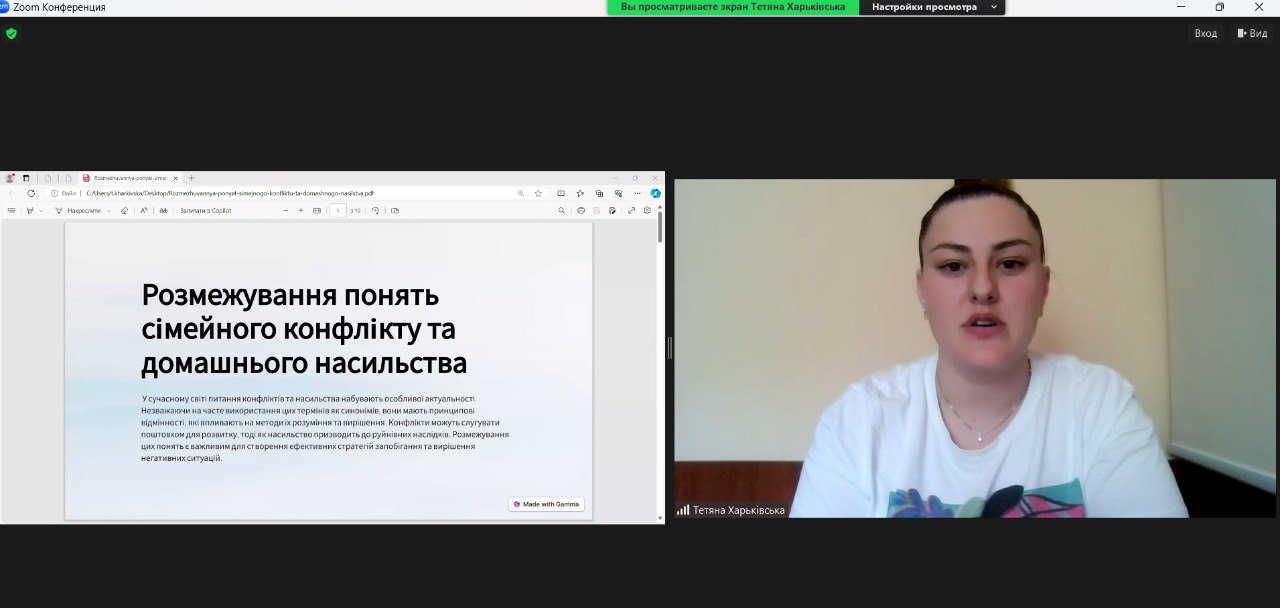Click the green screen-sharing notification banner
This screenshot has width=1280, height=608.
point(732,7)
